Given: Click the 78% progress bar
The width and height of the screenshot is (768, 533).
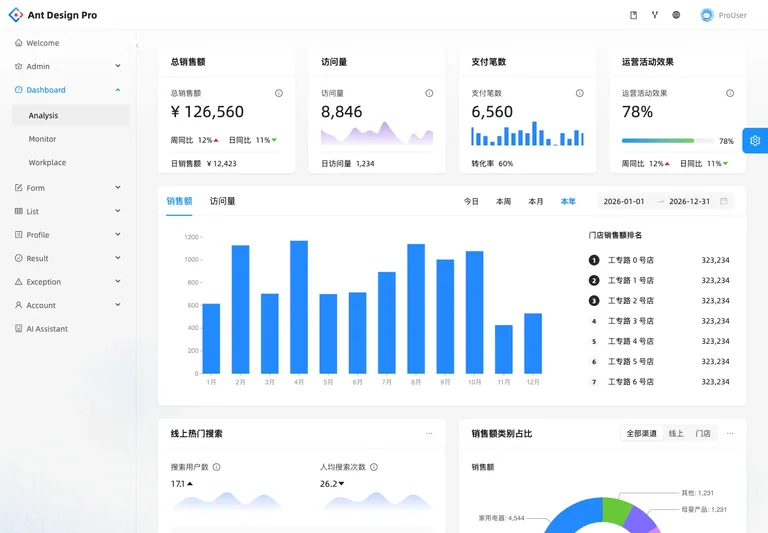Looking at the screenshot, I should tap(668, 141).
